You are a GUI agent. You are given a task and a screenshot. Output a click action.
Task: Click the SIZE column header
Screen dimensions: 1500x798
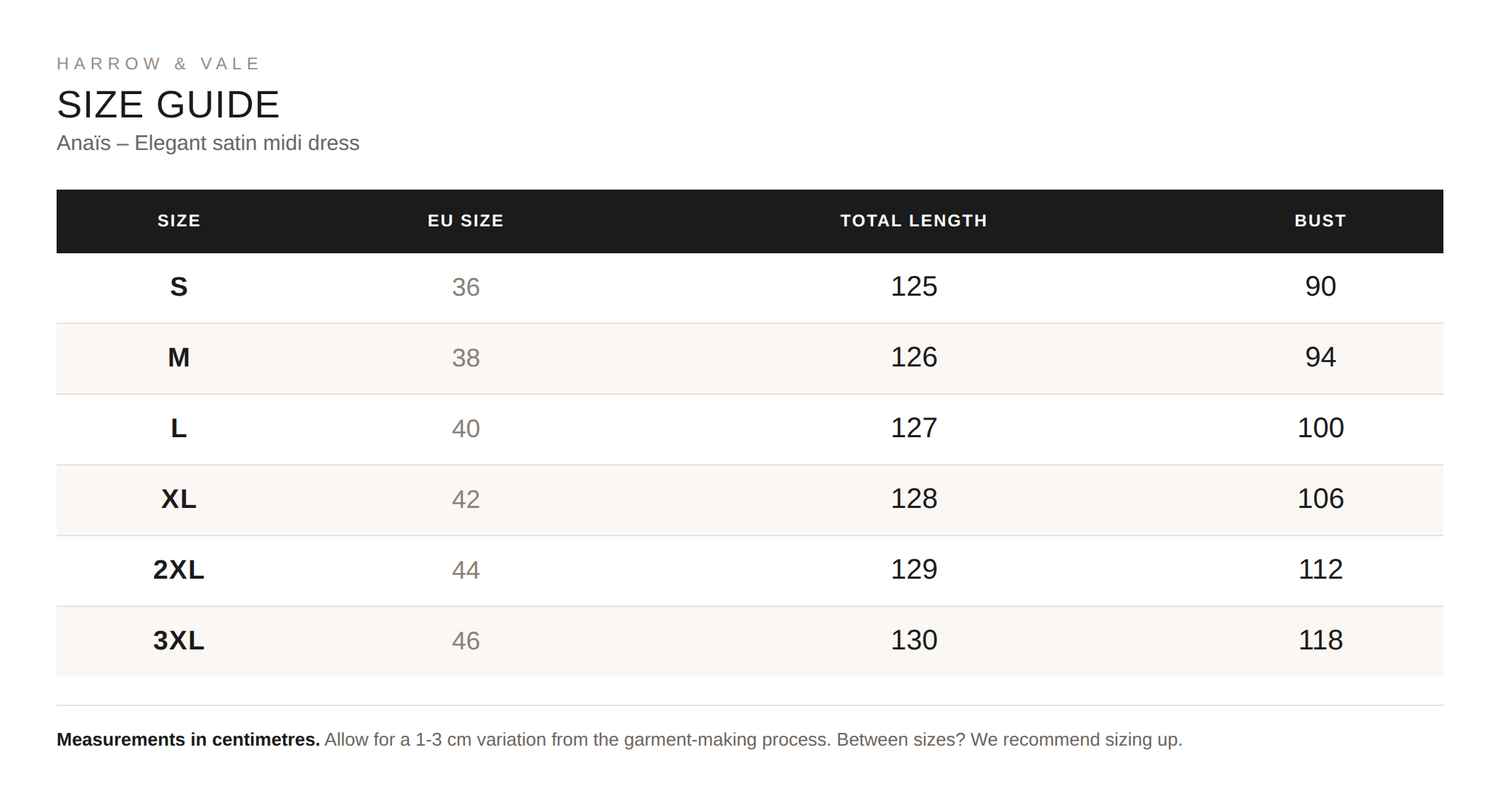click(x=179, y=221)
